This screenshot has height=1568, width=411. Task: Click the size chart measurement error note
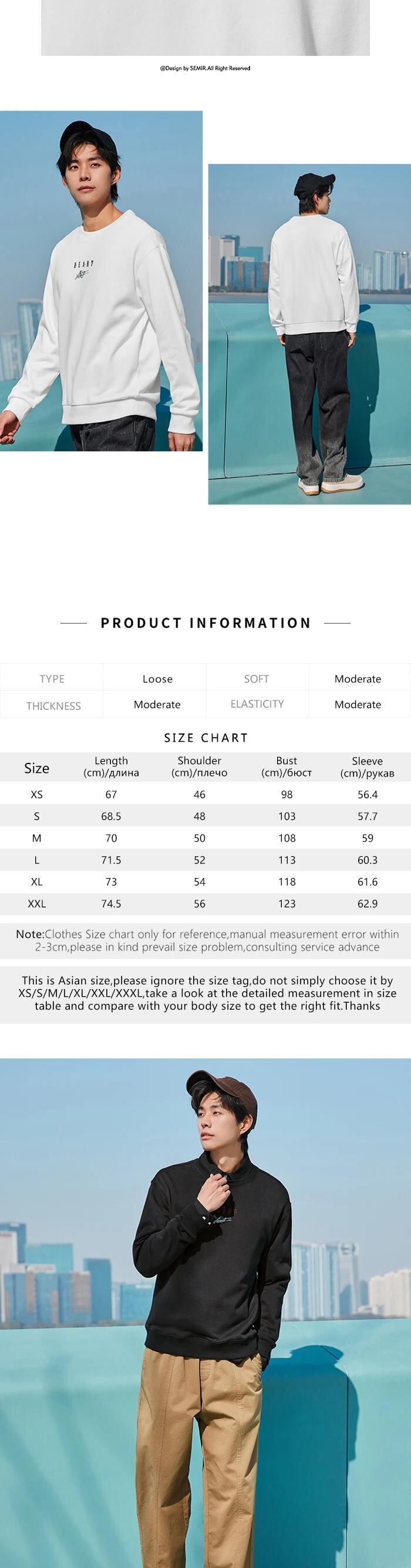[207, 940]
